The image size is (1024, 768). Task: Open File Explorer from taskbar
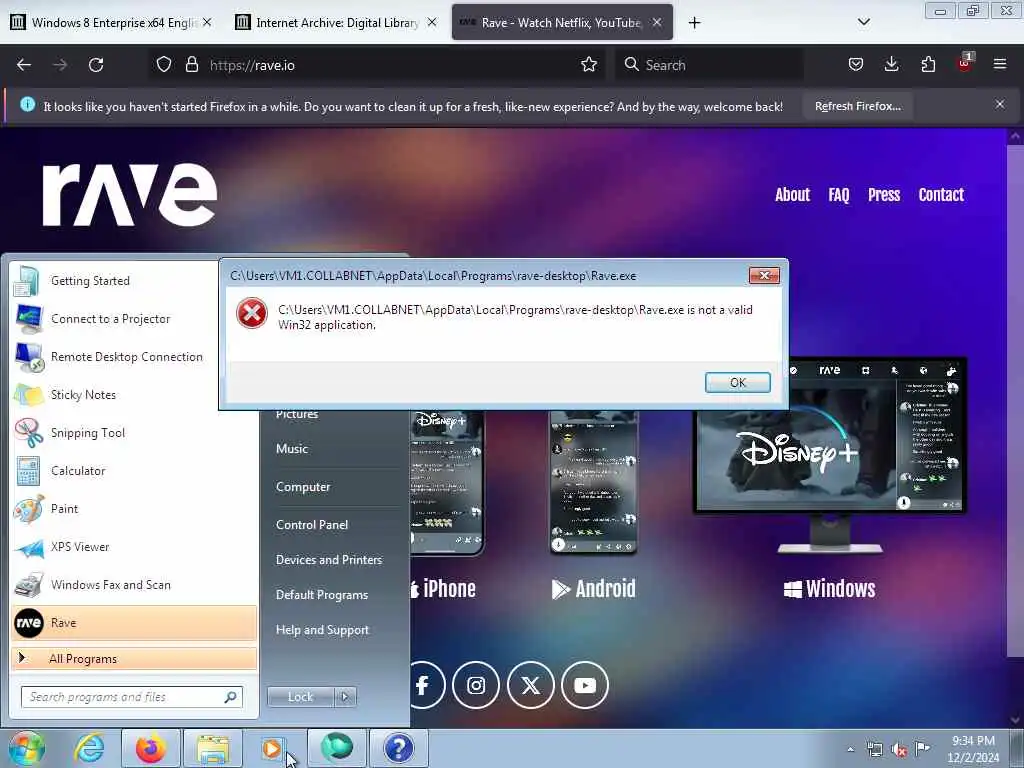(213, 748)
